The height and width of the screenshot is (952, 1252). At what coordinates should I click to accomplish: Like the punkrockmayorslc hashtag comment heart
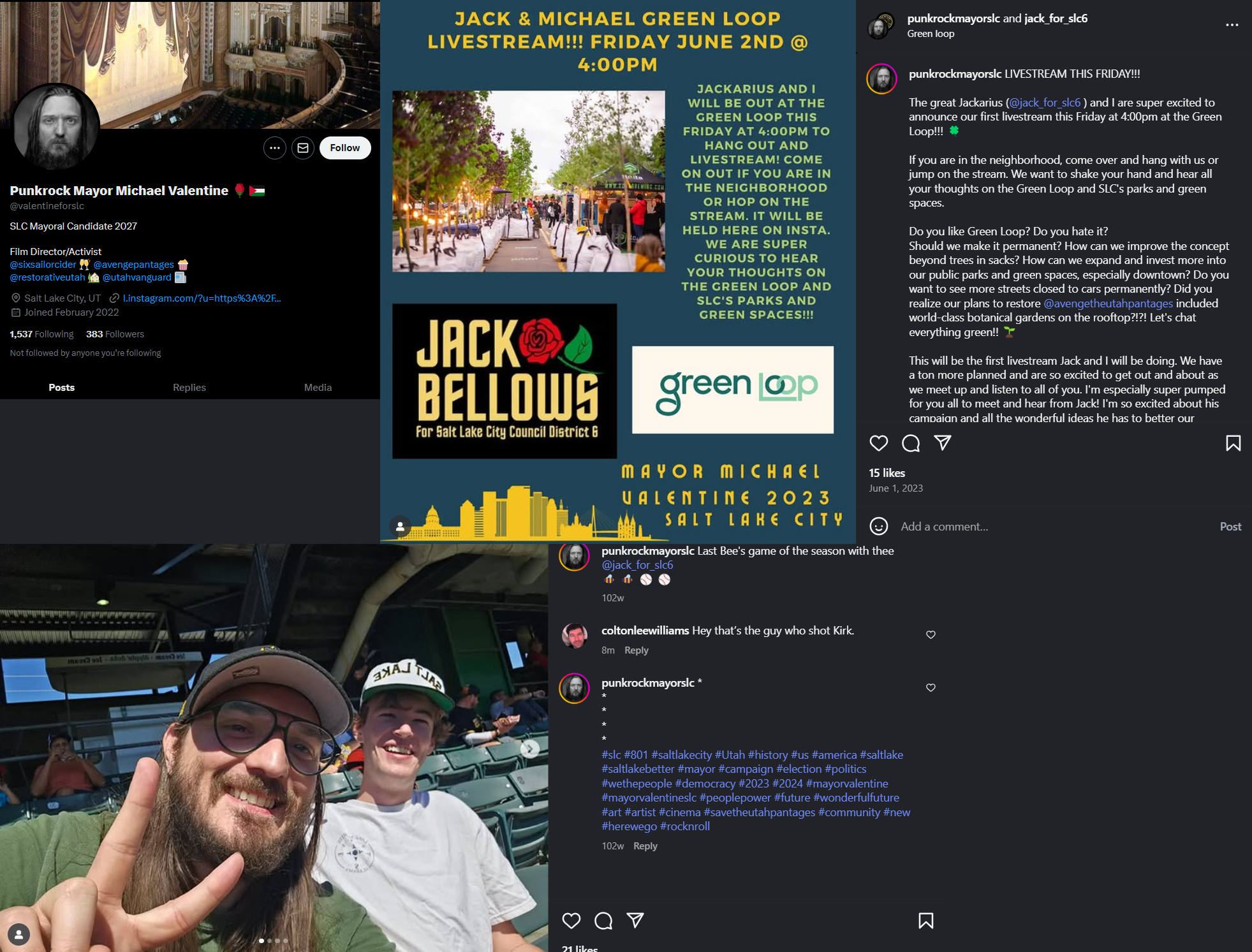931,687
